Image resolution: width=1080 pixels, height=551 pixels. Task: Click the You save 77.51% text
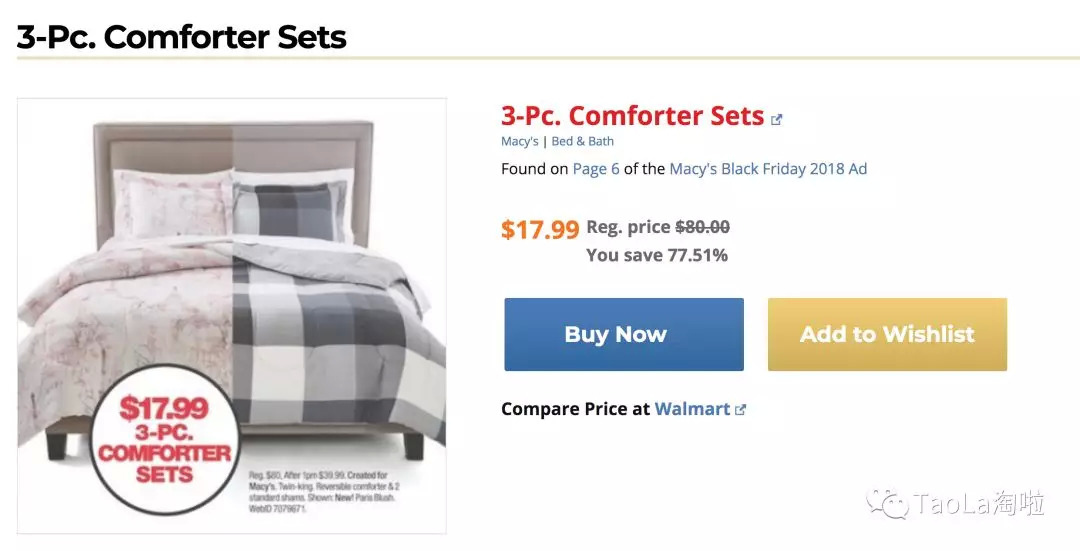coord(656,255)
